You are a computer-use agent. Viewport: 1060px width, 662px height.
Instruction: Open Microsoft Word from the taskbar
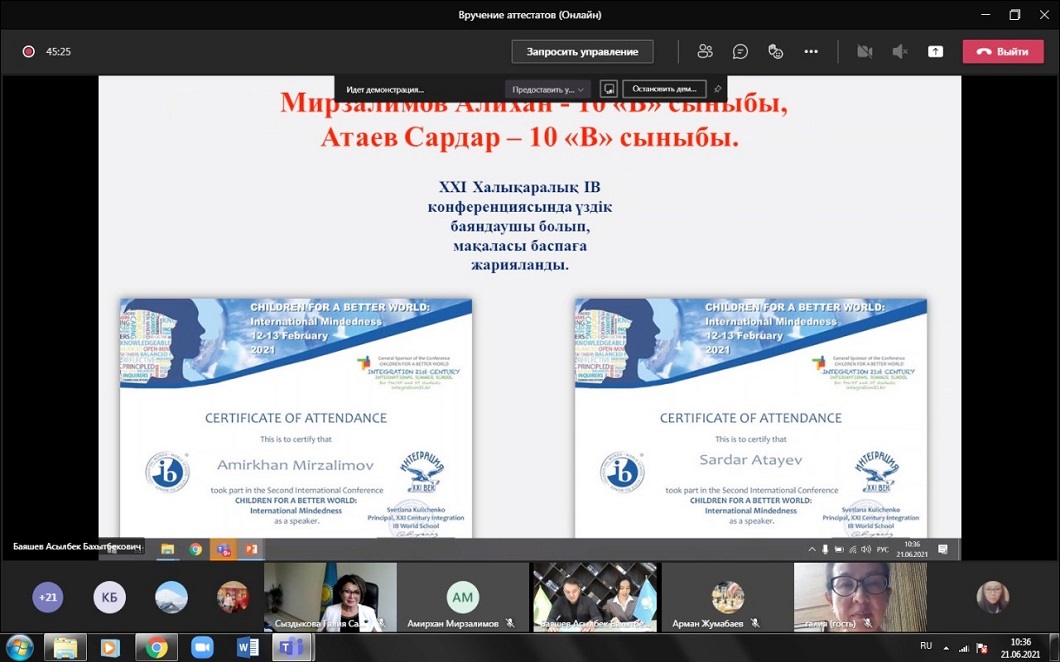tap(248, 647)
